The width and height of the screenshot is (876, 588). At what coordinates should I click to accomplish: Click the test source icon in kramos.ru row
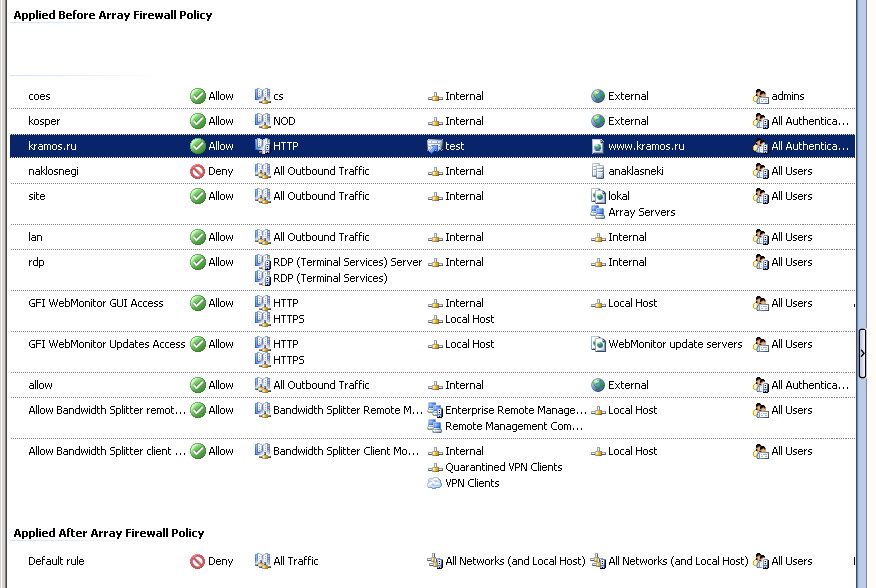(435, 146)
